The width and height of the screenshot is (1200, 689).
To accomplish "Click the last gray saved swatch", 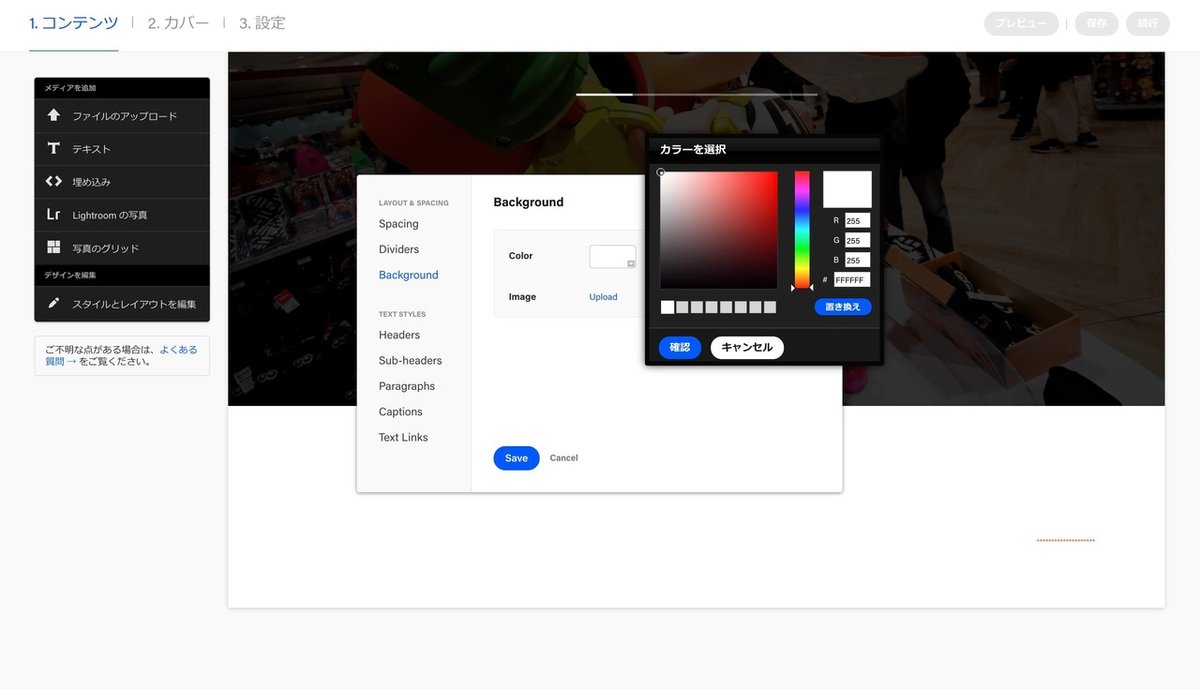I will tap(770, 307).
